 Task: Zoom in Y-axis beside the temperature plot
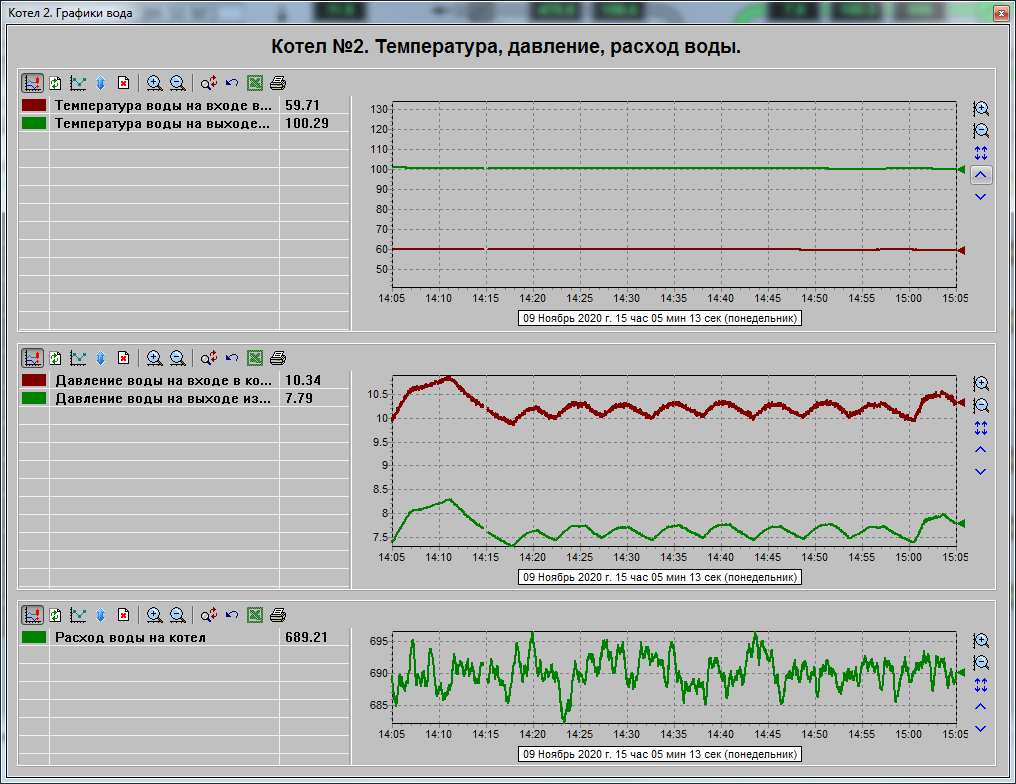click(x=981, y=109)
